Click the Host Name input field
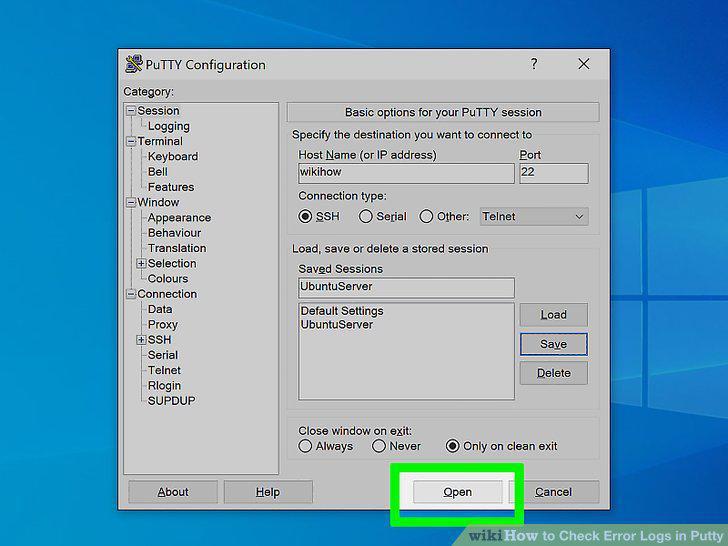Viewport: 728px width, 546px height. [406, 173]
